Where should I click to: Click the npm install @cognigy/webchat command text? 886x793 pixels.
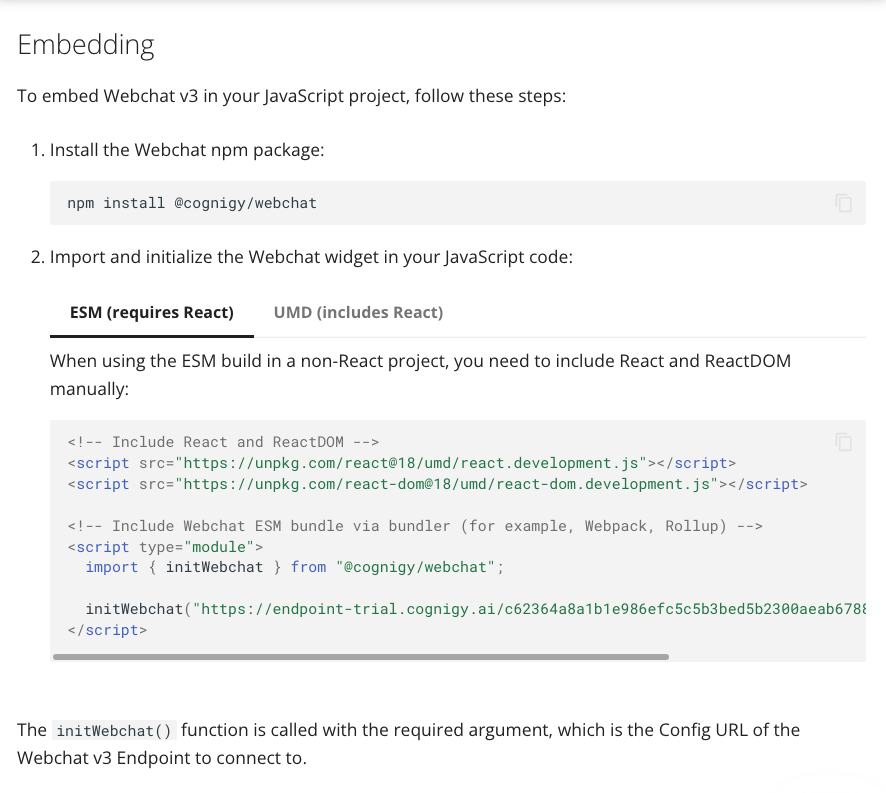tap(191, 203)
